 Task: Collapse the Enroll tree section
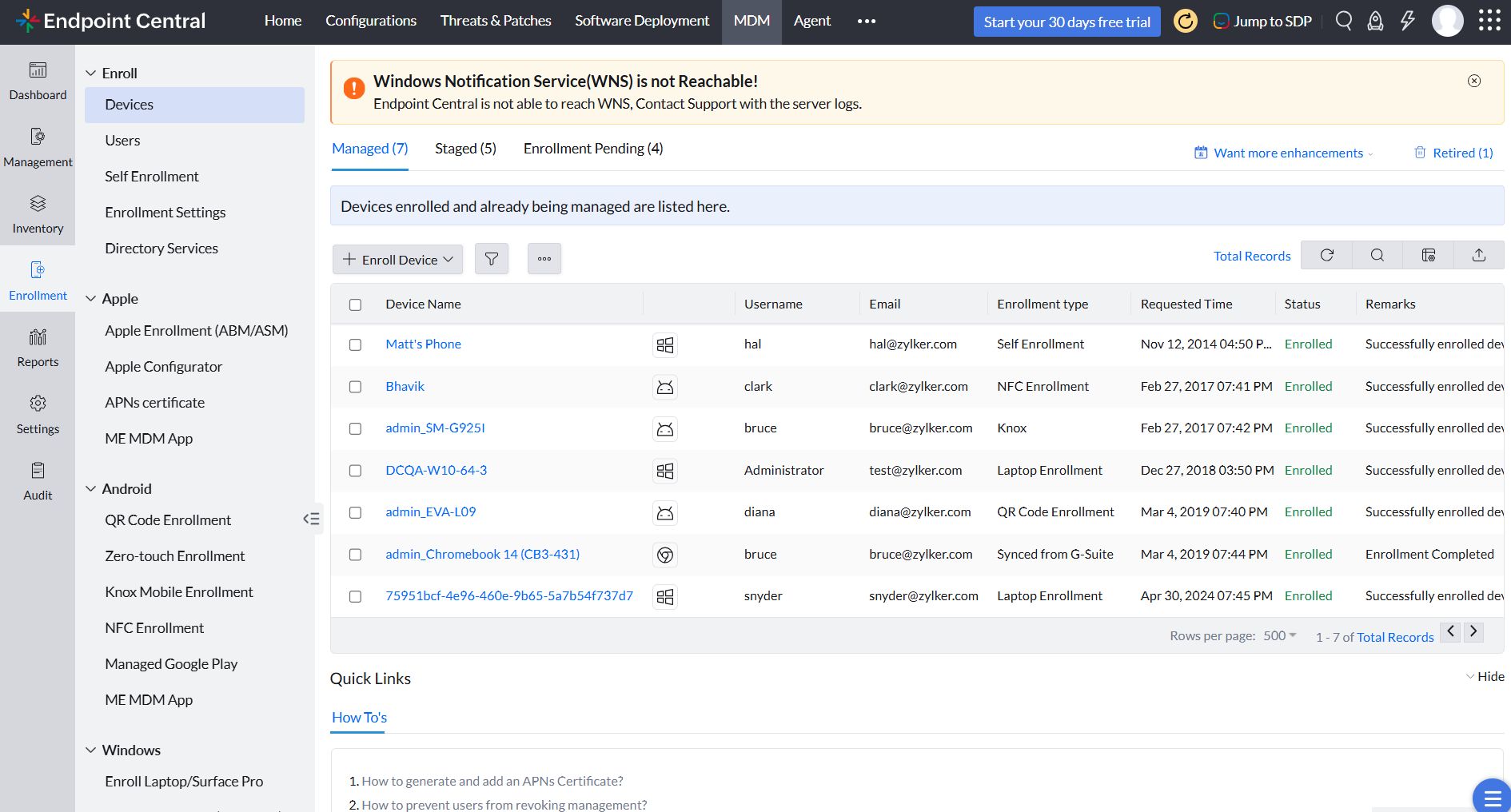point(90,74)
